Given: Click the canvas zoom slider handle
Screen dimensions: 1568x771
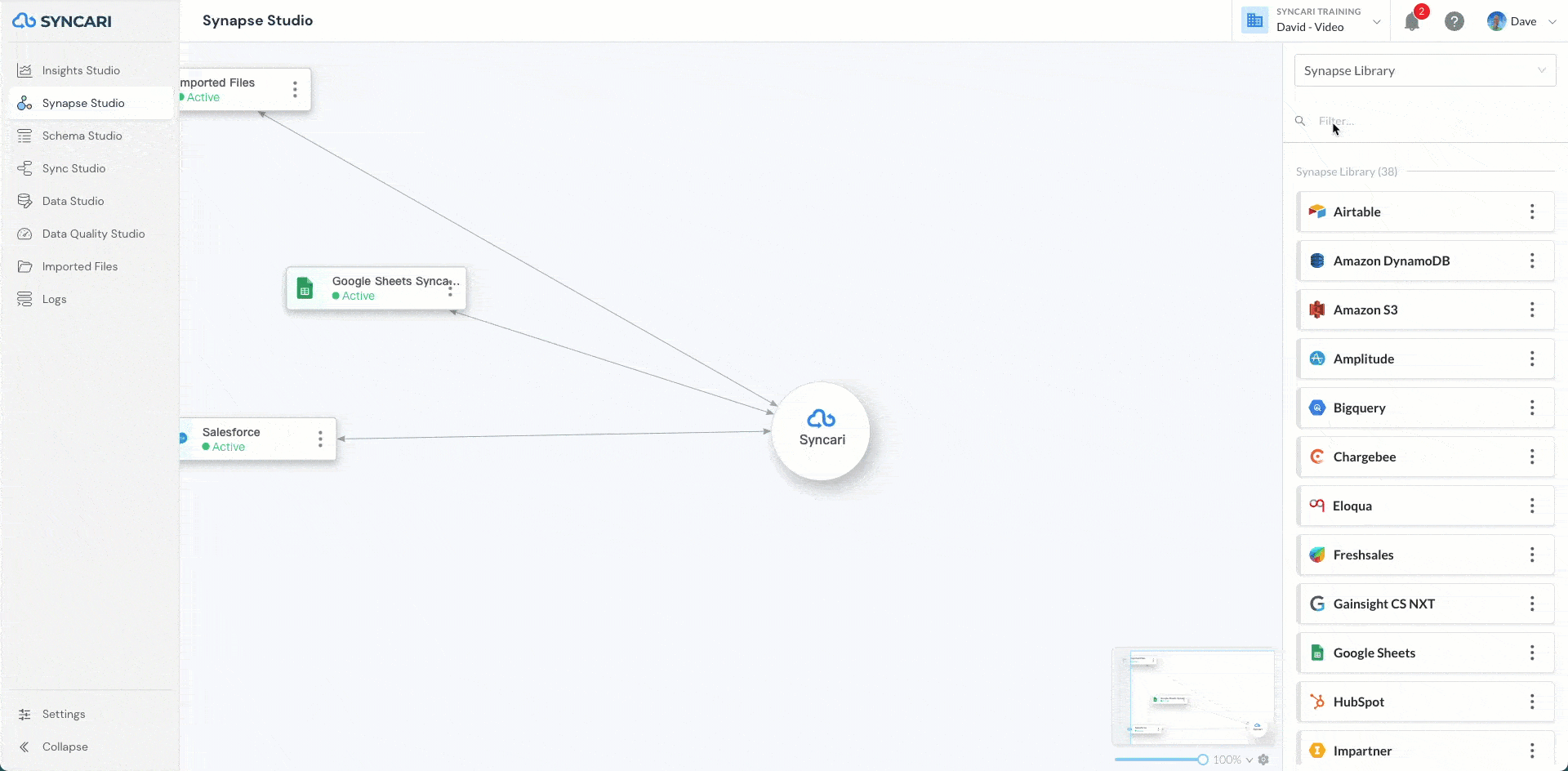Looking at the screenshot, I should [x=1202, y=760].
